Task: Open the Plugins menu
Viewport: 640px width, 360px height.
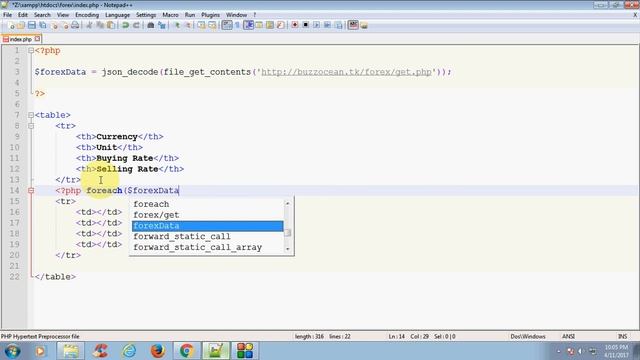Action: [x=210, y=15]
